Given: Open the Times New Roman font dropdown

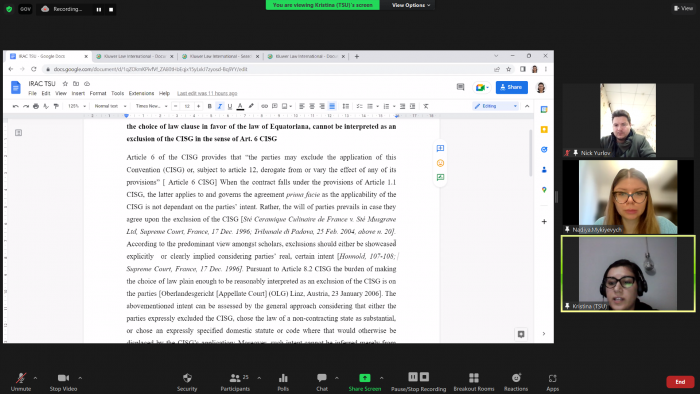Looking at the screenshot, I should pyautogui.click(x=151, y=106).
